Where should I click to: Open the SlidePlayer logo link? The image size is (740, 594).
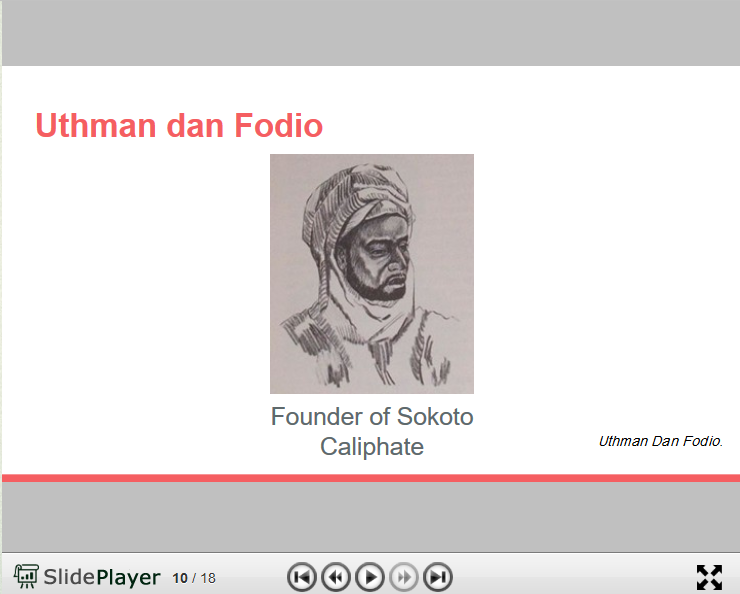click(87, 577)
